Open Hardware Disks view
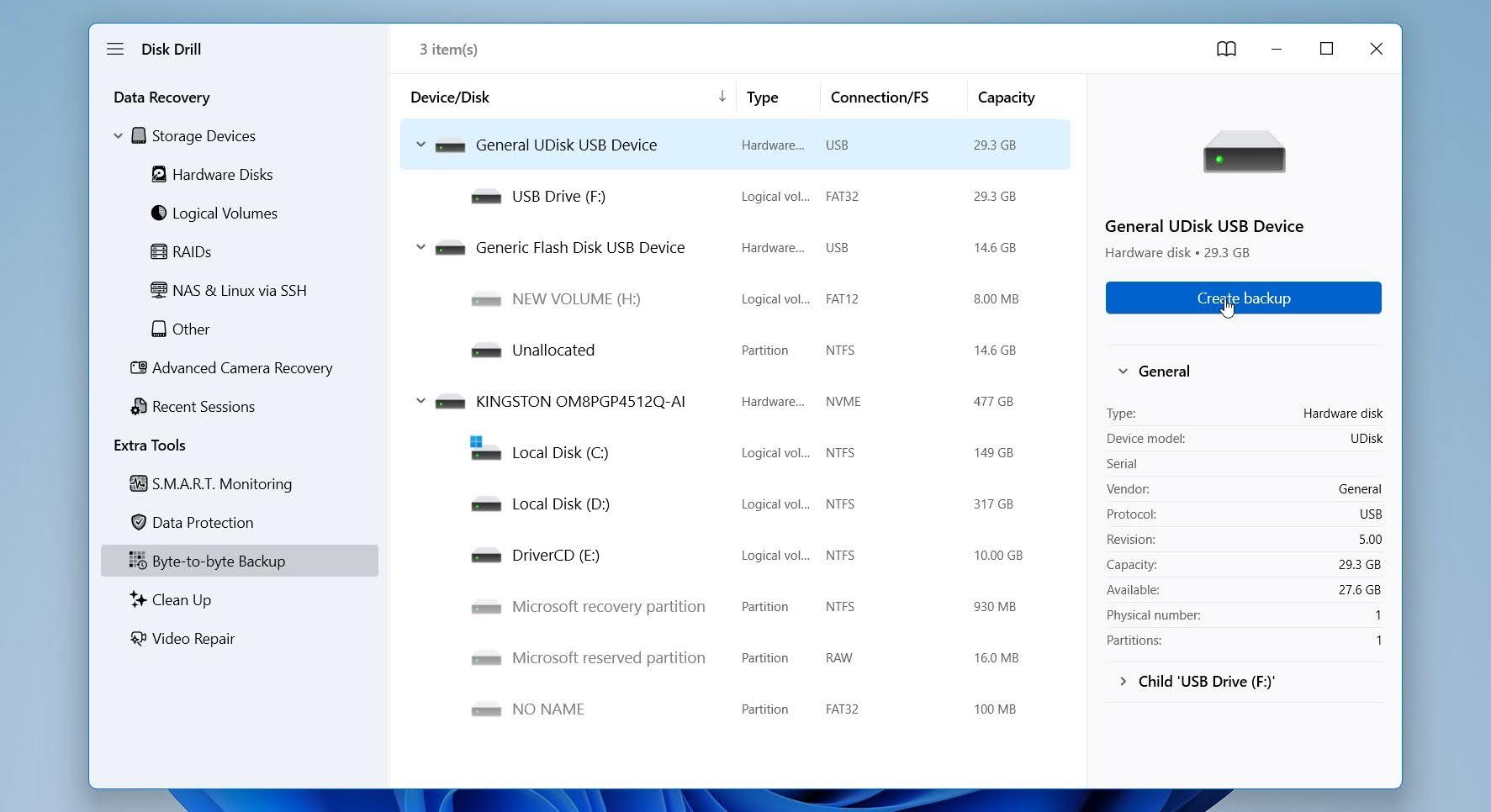This screenshot has height=812, width=1491. [x=222, y=174]
